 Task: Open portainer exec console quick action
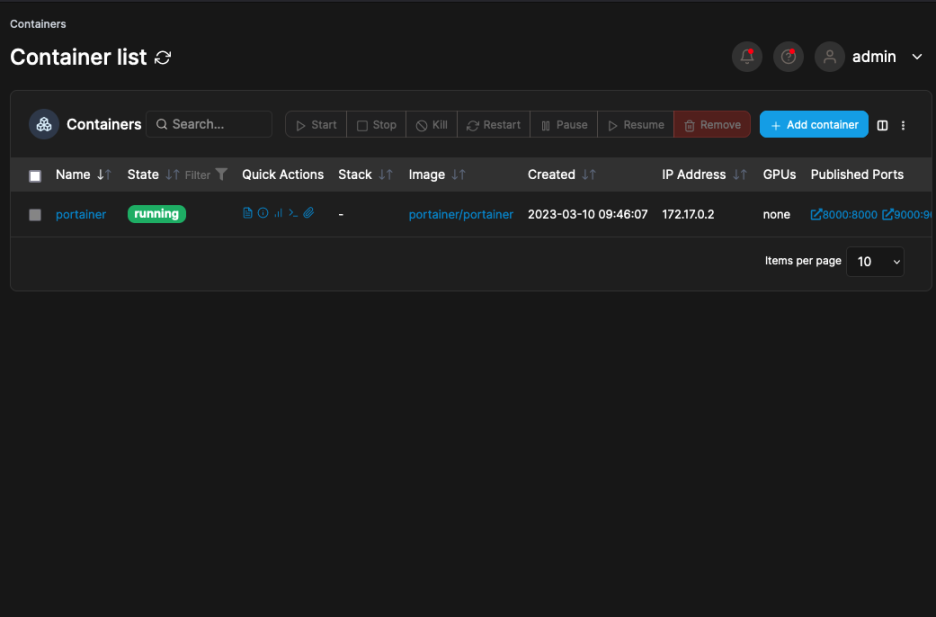(293, 213)
